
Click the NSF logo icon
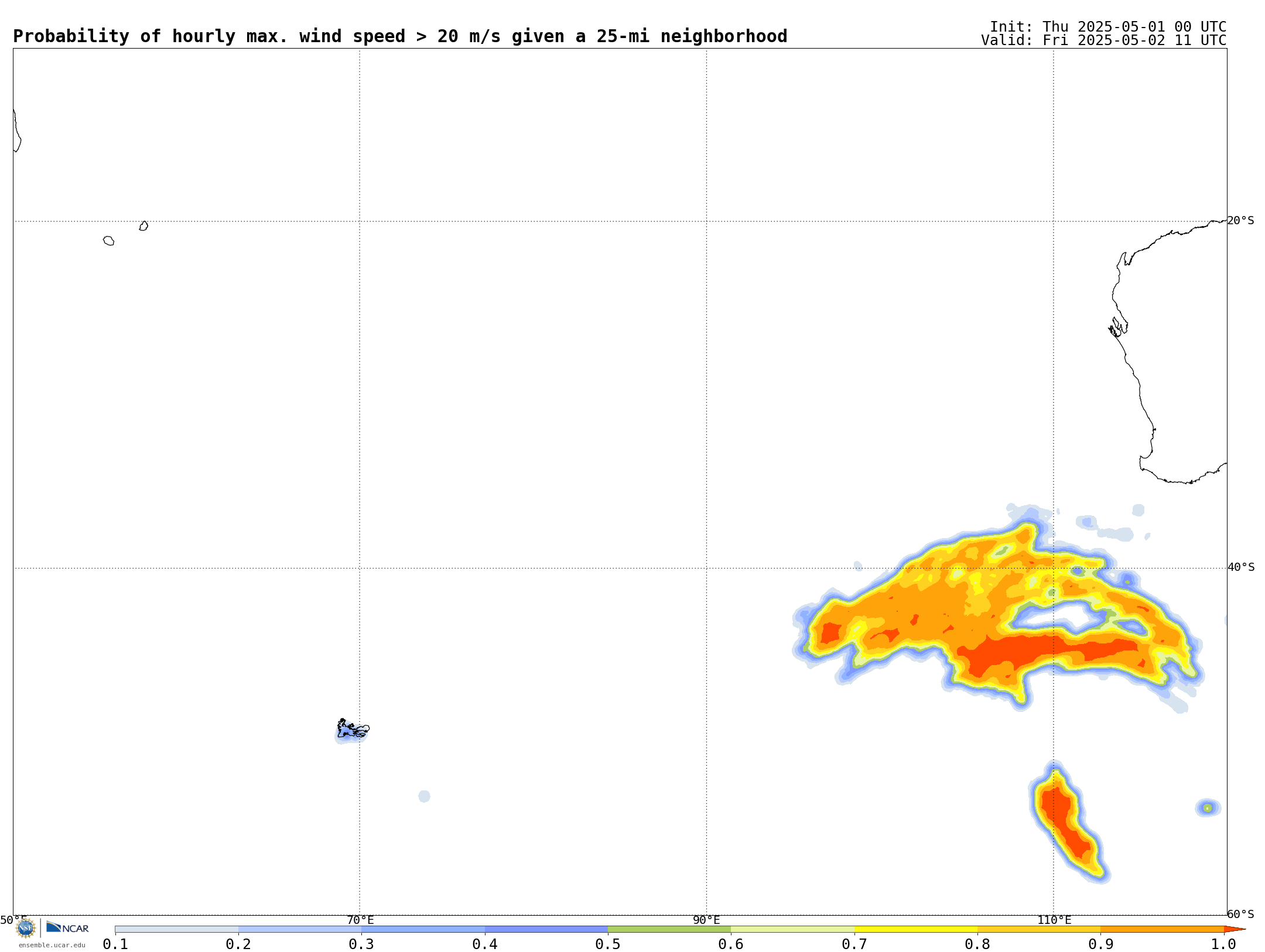click(x=26, y=928)
